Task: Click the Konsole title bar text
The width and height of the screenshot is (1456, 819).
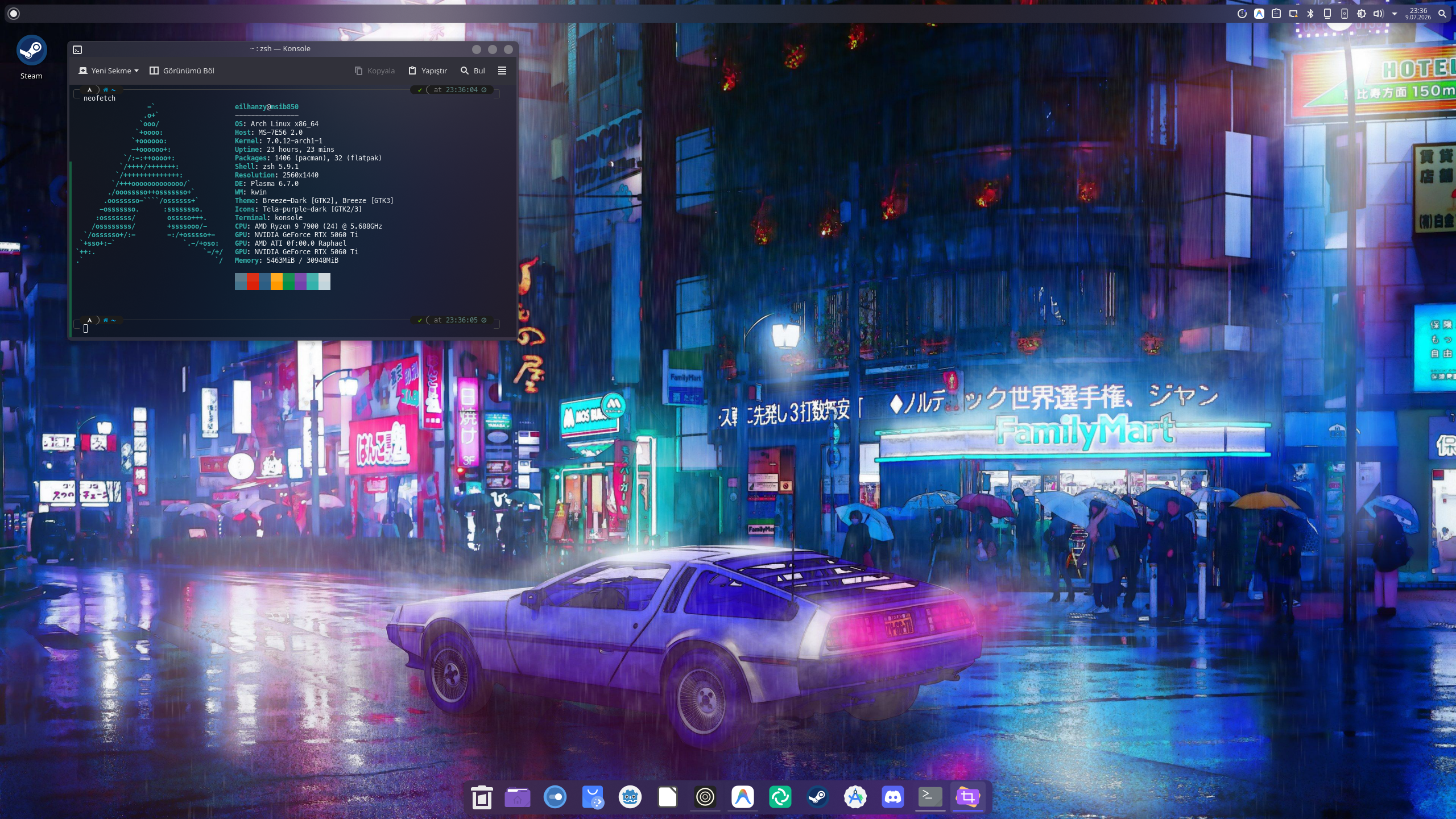Action: pyautogui.click(x=280, y=48)
